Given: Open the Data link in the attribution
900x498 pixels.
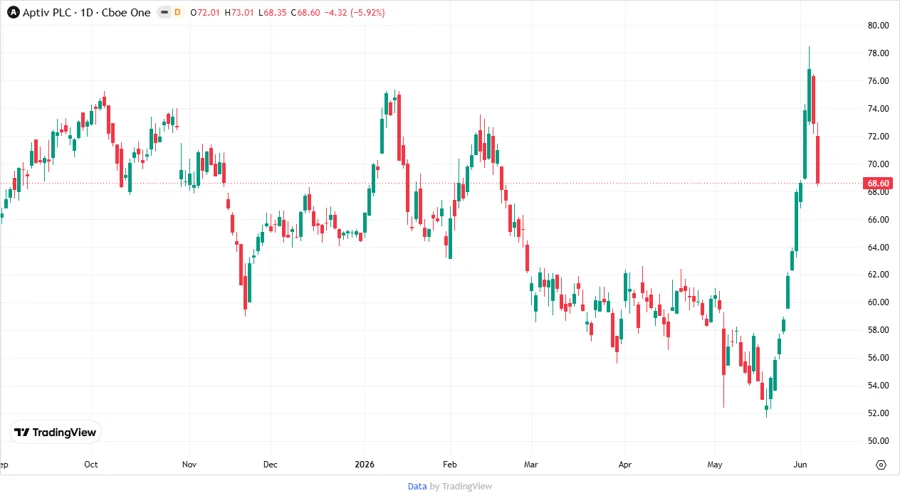Looking at the screenshot, I should point(417,486).
